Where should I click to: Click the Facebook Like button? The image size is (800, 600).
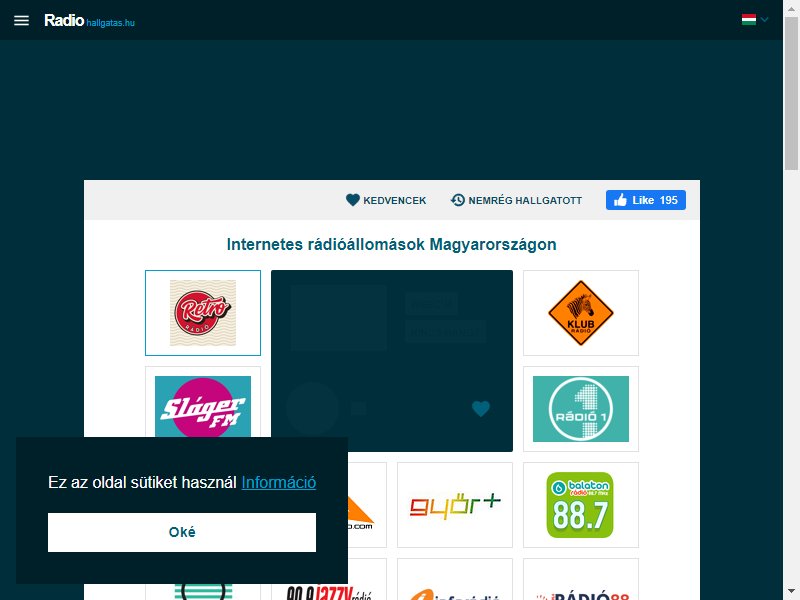[x=645, y=200]
